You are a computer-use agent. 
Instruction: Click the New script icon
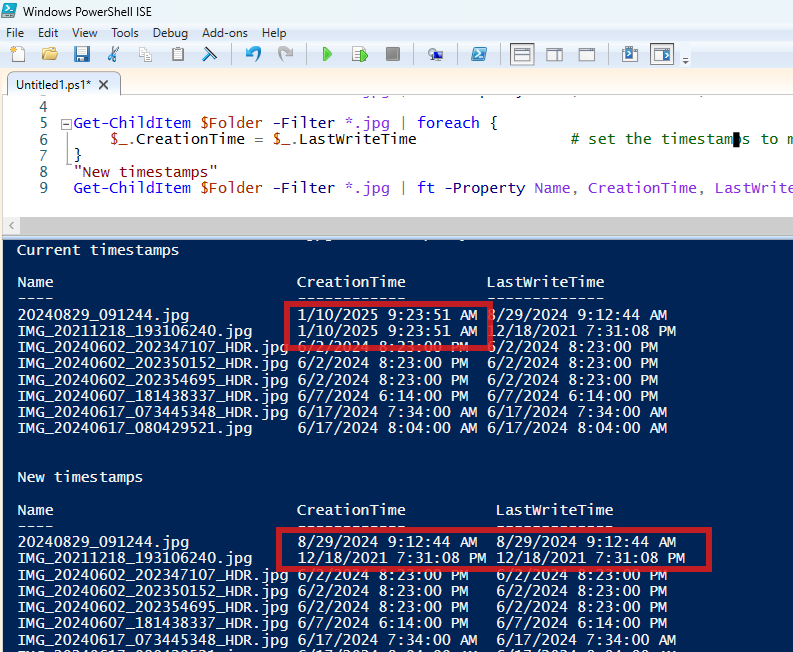click(18, 54)
